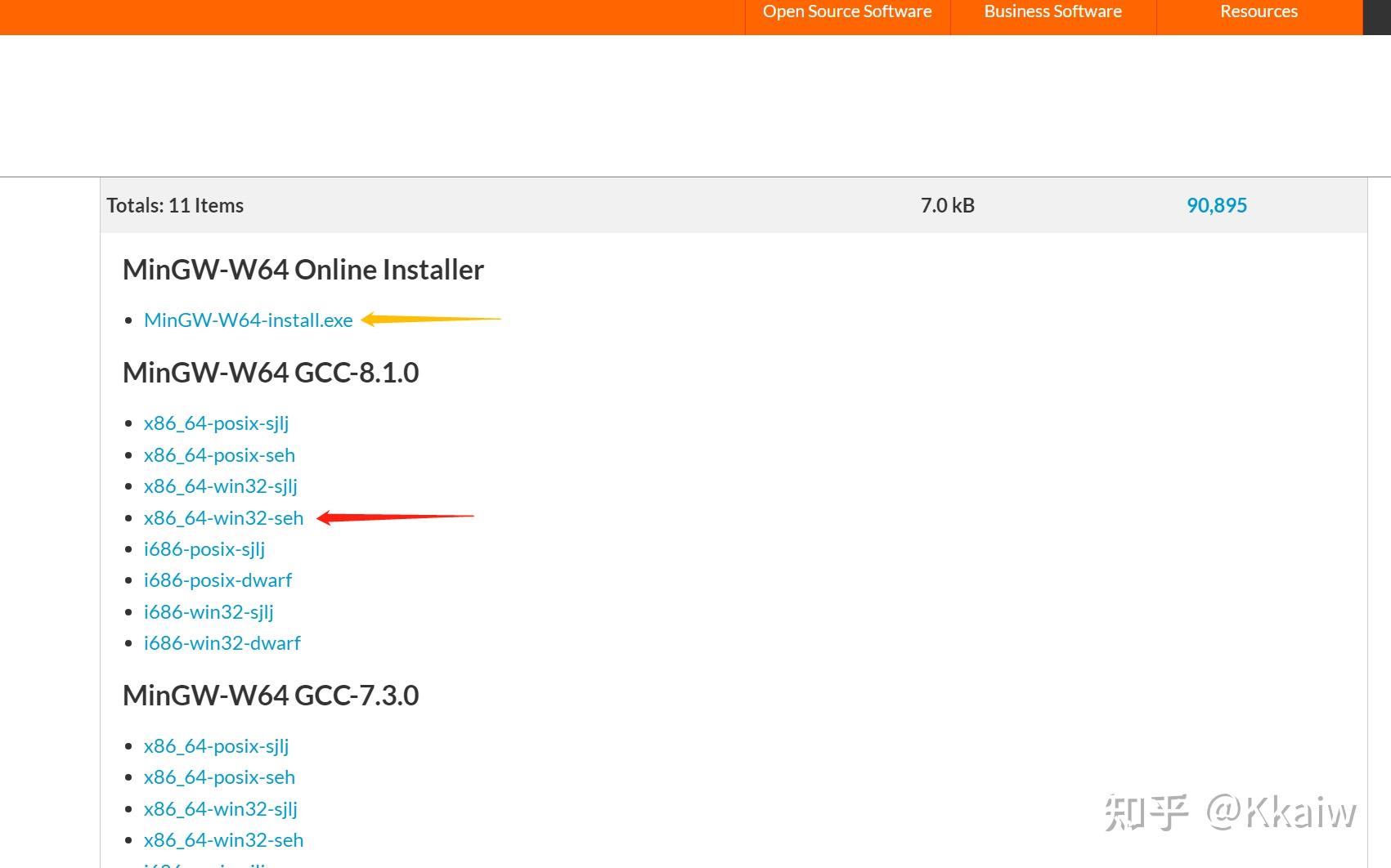Select the 'Totals: 11 Items' text
The image size is (1391, 868).
tap(175, 205)
